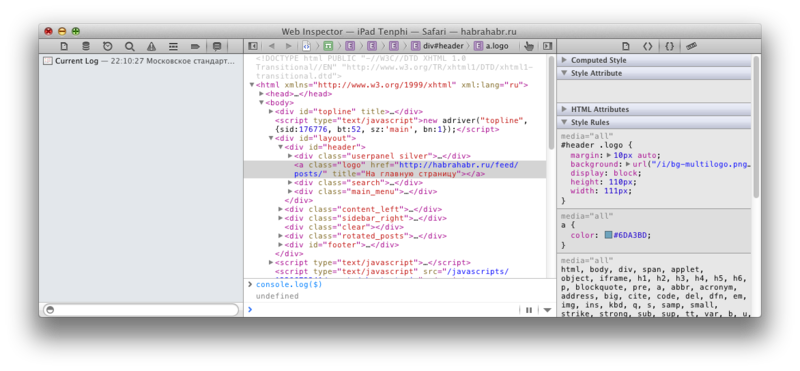Screen dimensions: 800x371
Task: Click the Current Log entry icon
Action: (x=48, y=61)
